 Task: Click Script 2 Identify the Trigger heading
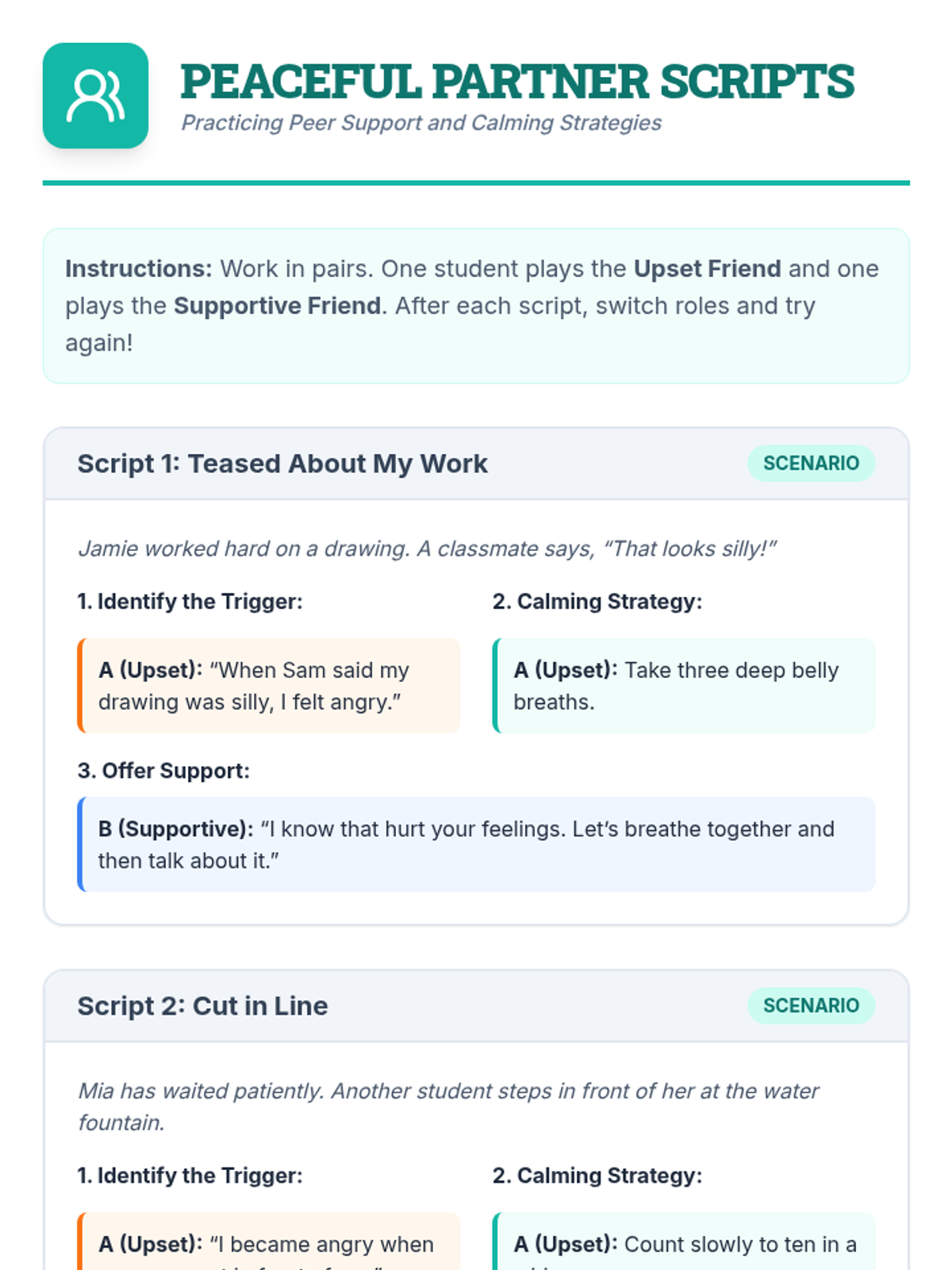pos(190,1176)
